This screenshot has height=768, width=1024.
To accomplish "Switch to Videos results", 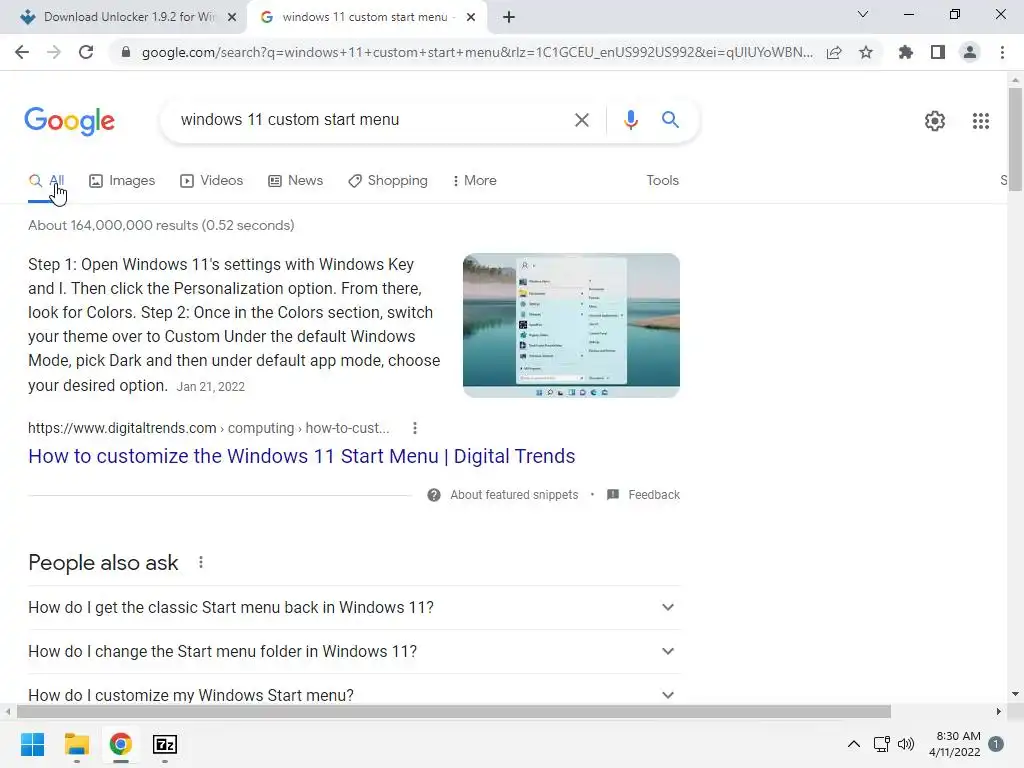I will 212,181.
